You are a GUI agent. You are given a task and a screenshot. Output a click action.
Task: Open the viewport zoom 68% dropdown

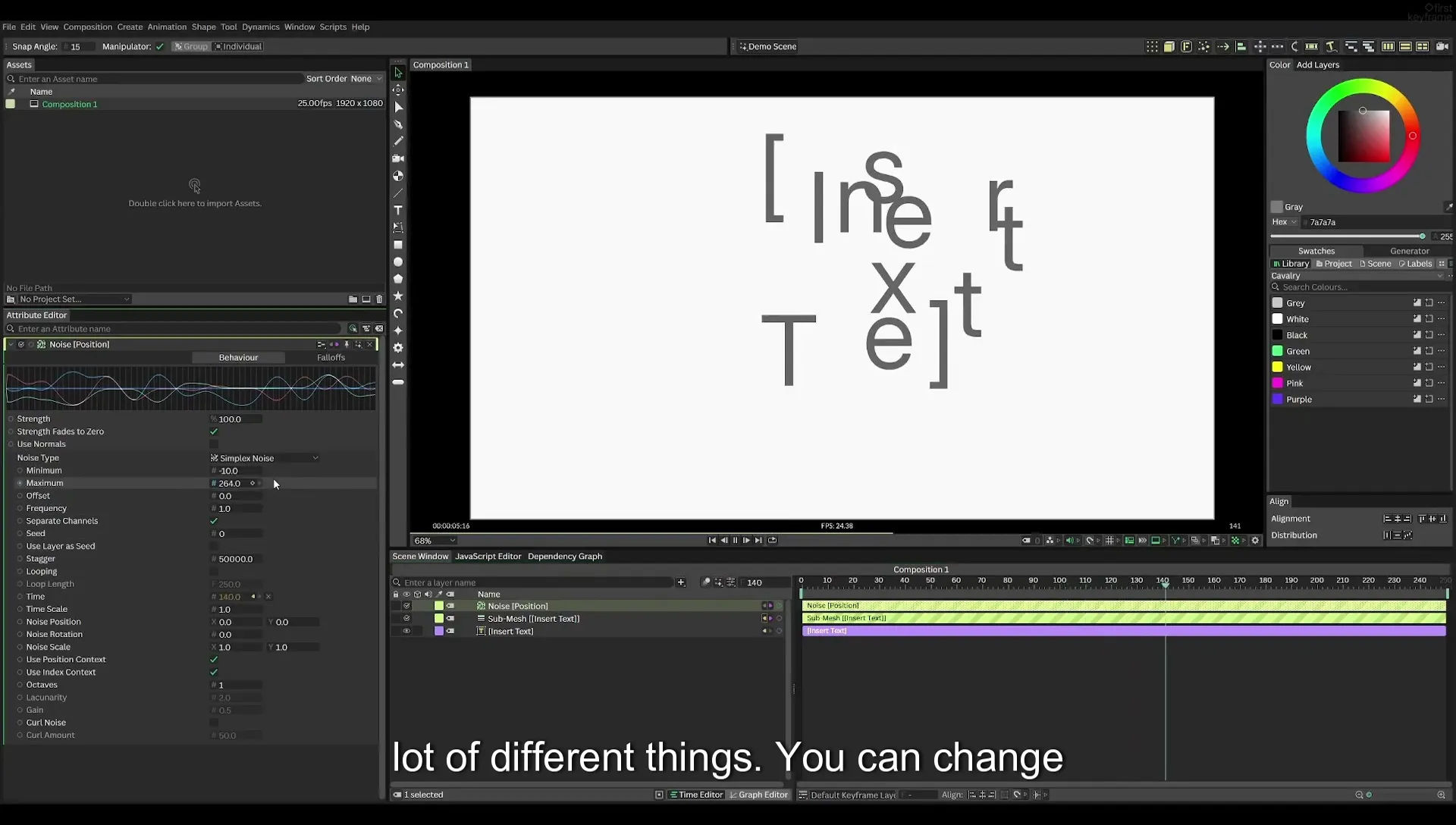[435, 541]
